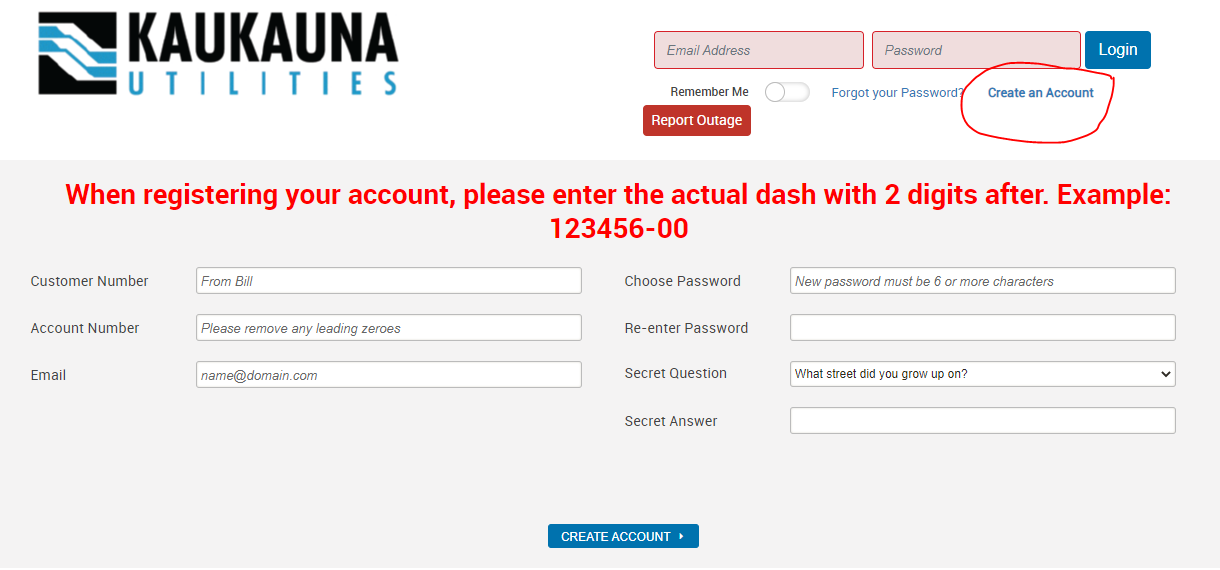Viewport: 1220px width, 570px height.
Task: Click the registration Email field
Action: tap(389, 375)
